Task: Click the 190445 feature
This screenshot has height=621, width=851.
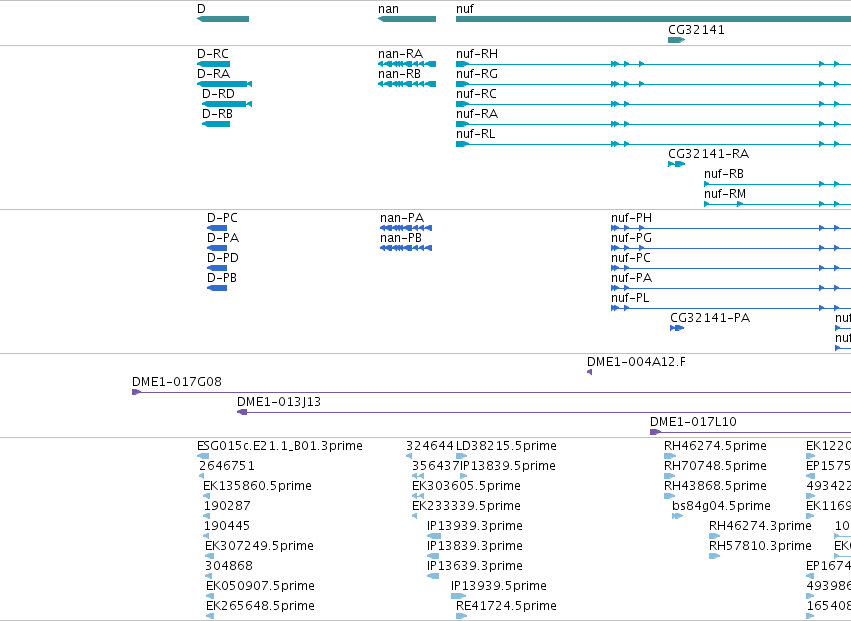Action: [207, 536]
